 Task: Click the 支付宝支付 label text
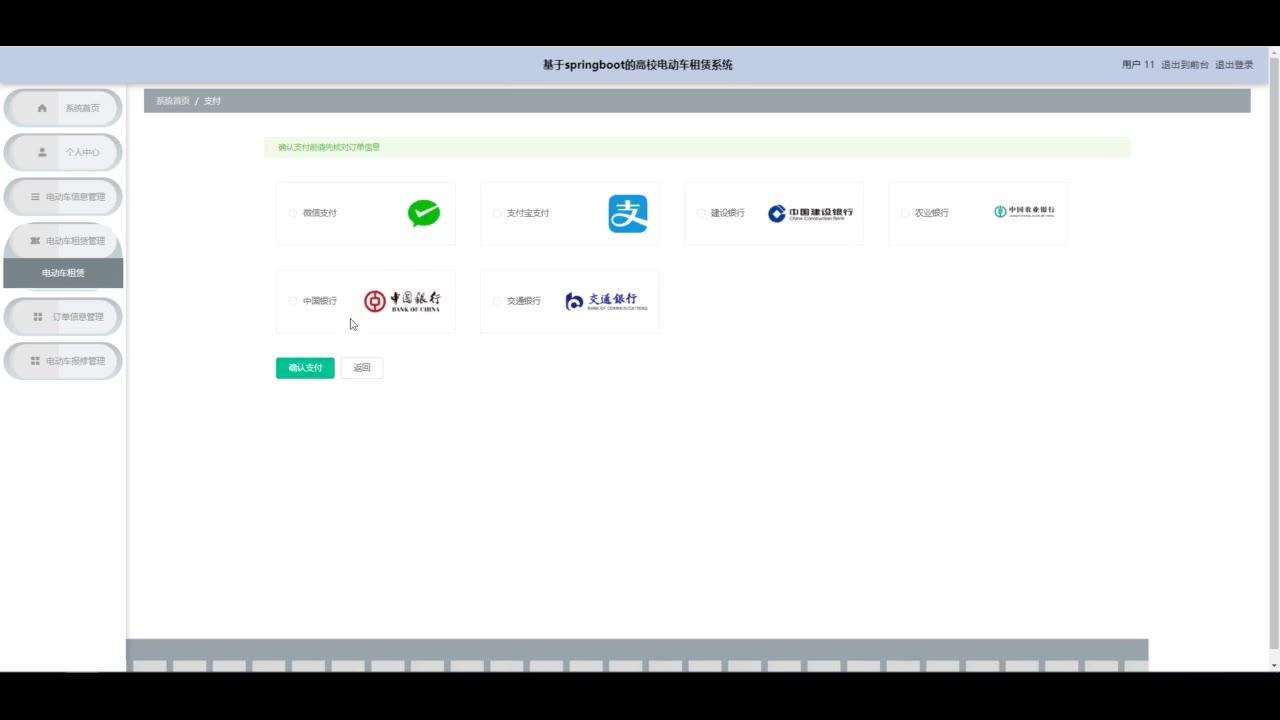pos(528,213)
